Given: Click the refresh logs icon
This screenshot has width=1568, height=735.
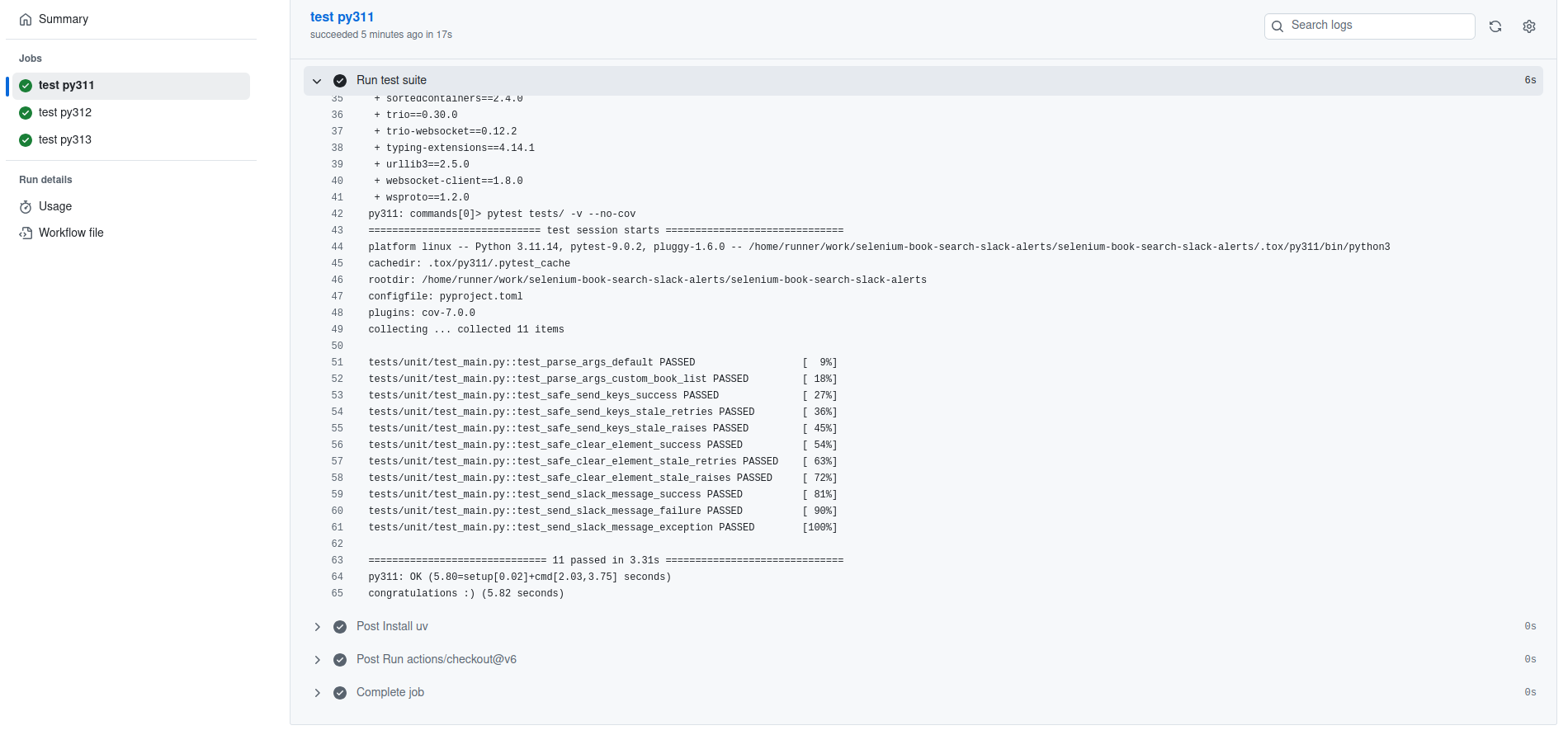Looking at the screenshot, I should [x=1495, y=26].
